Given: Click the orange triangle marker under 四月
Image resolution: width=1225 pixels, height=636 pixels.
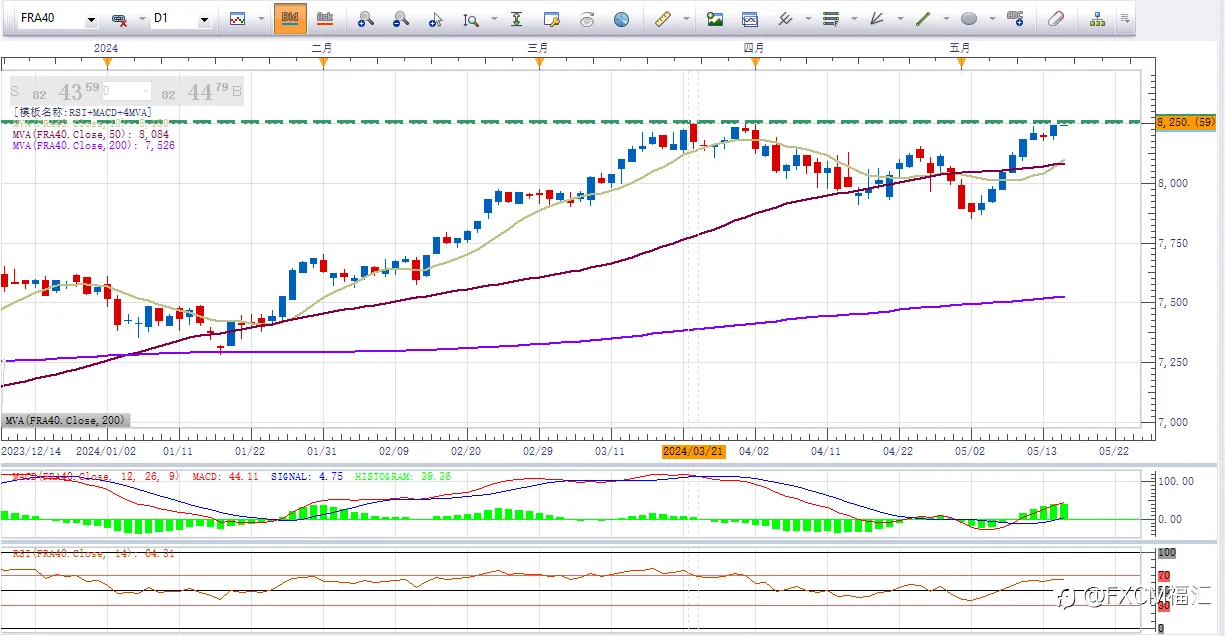Looking at the screenshot, I should 755,63.
